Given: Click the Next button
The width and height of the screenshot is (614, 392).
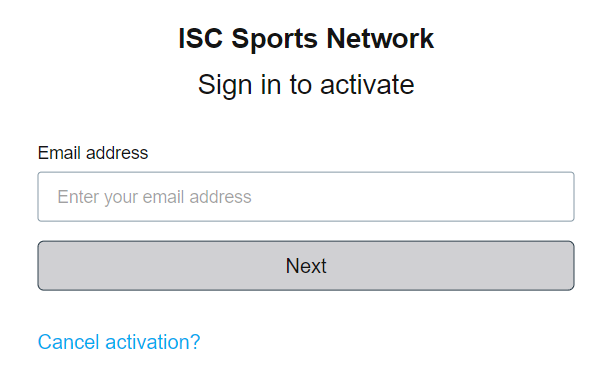Looking at the screenshot, I should click(x=306, y=266).
